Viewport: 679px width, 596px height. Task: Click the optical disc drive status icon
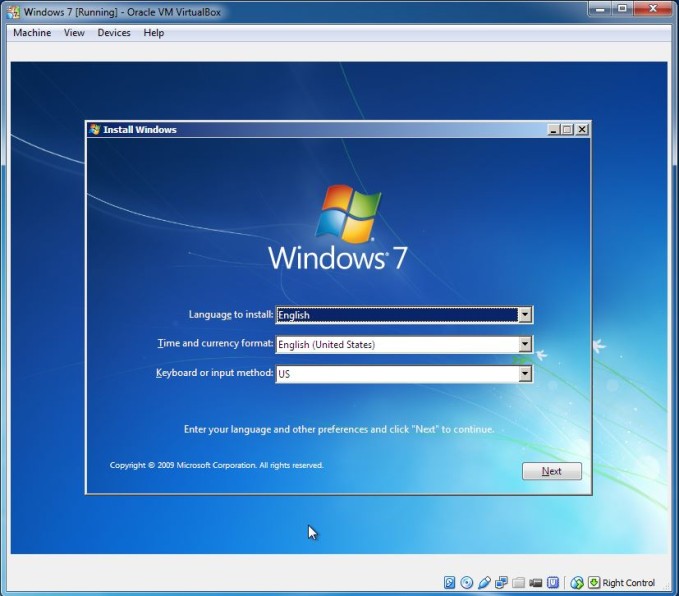[x=466, y=583]
